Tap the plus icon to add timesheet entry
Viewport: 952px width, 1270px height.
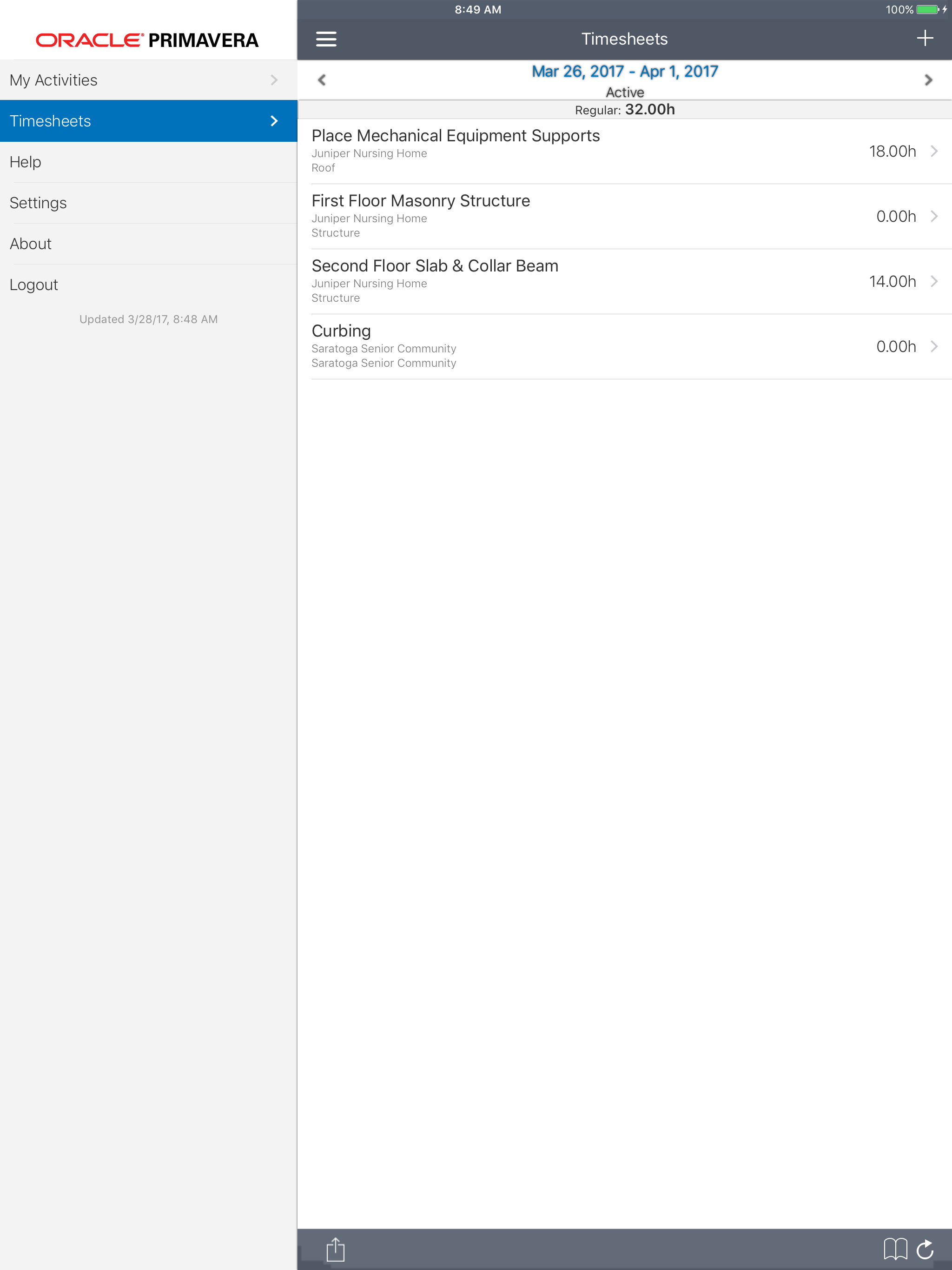click(x=925, y=39)
